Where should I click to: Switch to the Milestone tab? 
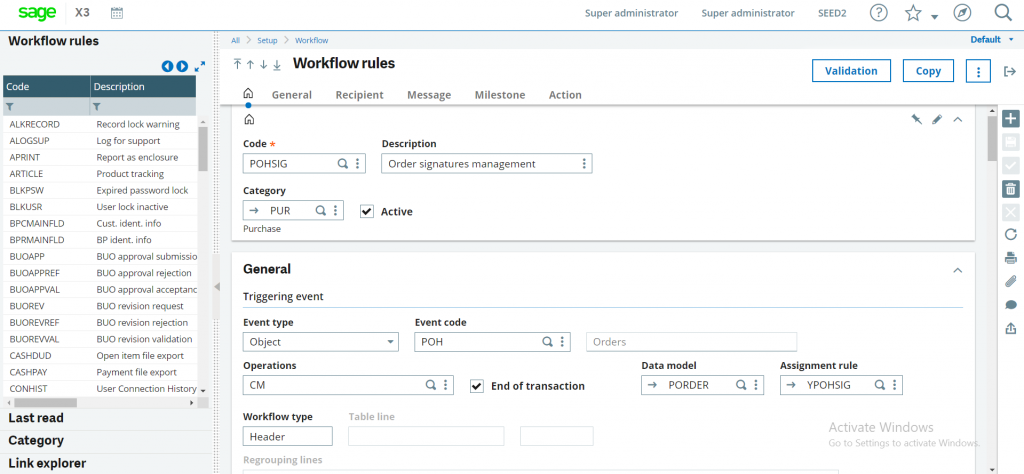500,95
